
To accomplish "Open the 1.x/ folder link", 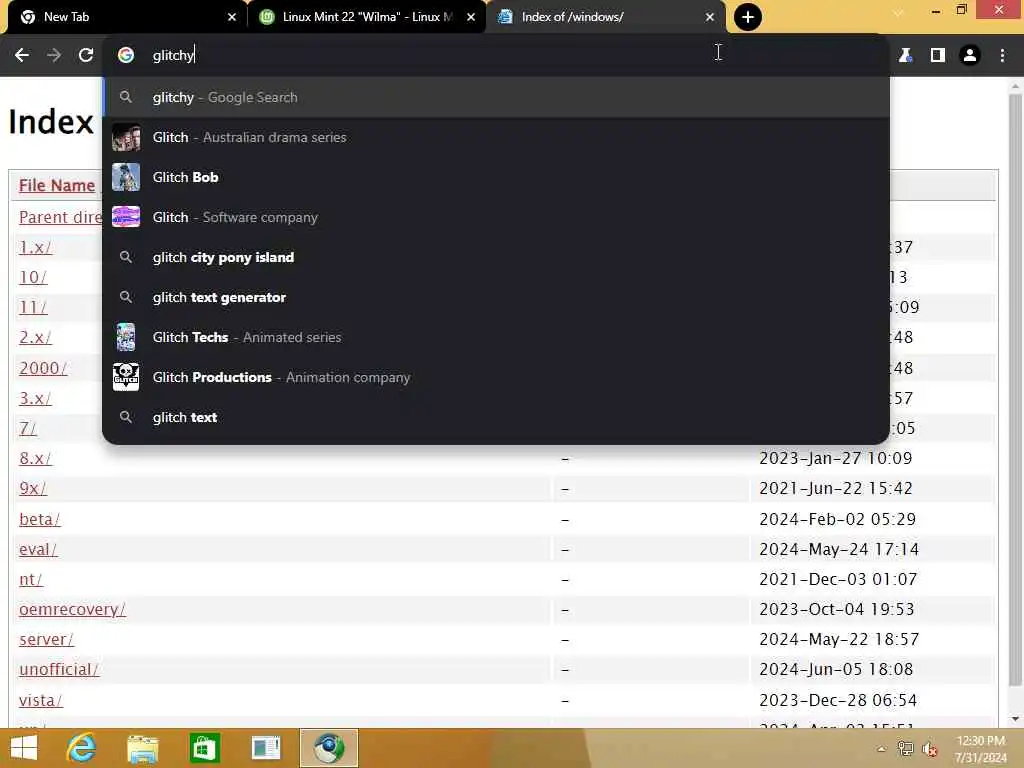I will click(35, 248).
